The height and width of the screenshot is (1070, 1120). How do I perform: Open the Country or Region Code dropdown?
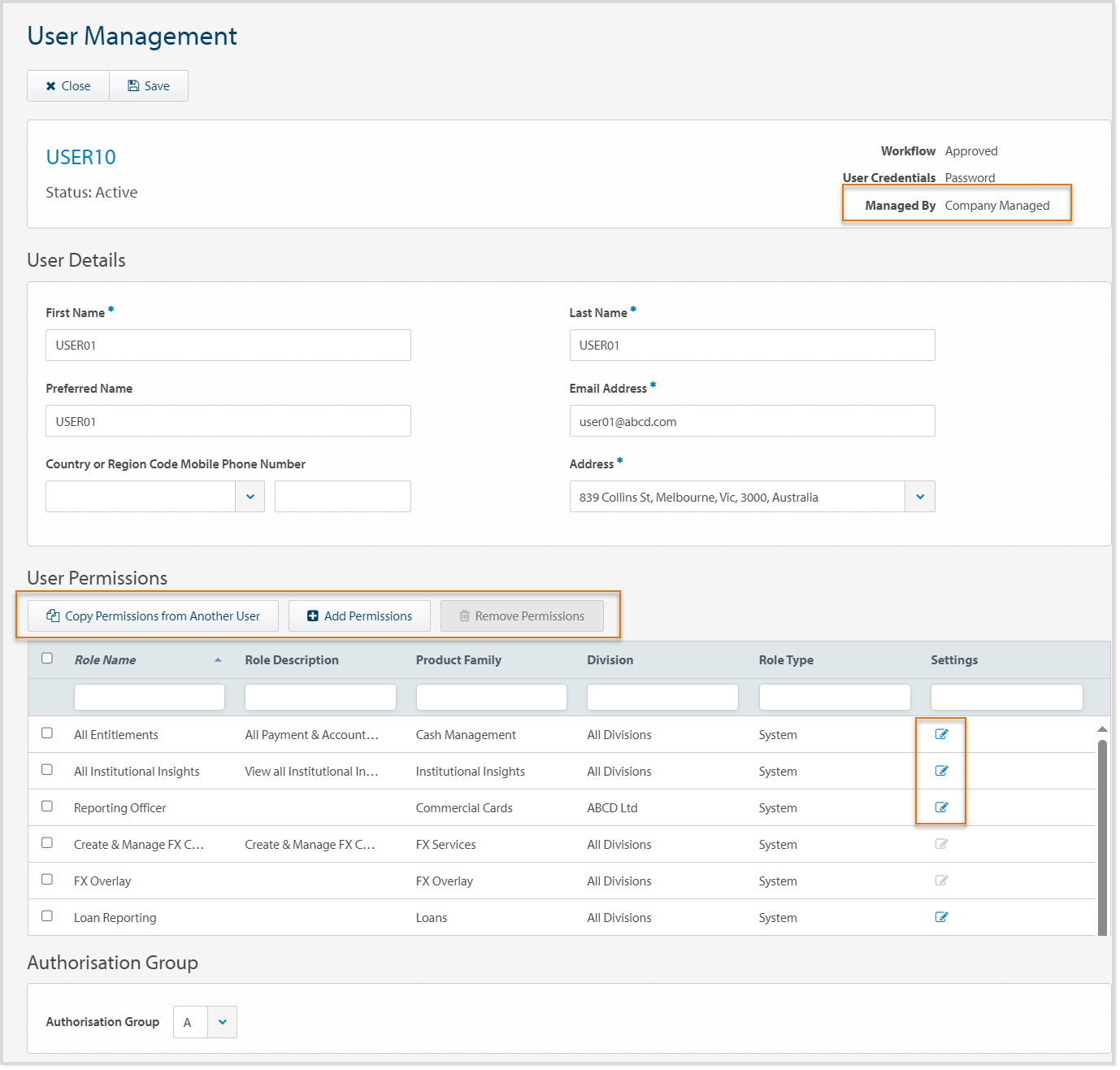250,497
